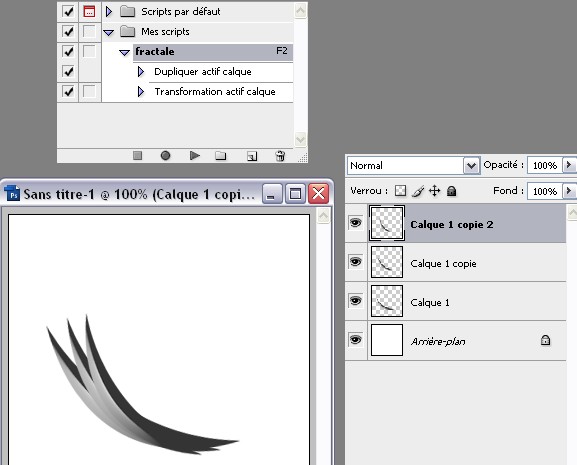Hide the Calque 1 copie 2 layer
Viewport: 577px width, 465px height.
pos(355,223)
